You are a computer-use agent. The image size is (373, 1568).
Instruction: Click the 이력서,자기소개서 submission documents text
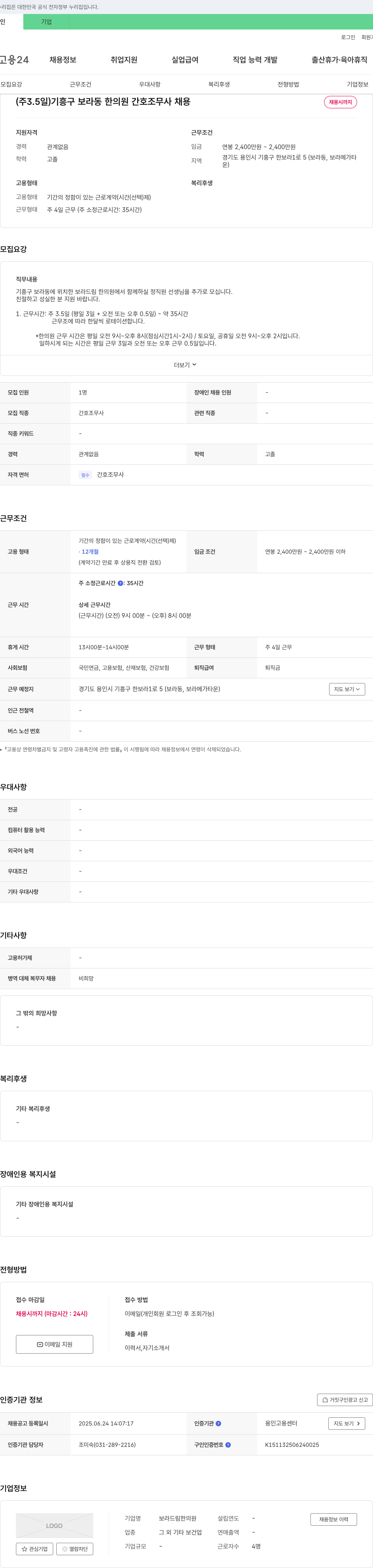[147, 1348]
